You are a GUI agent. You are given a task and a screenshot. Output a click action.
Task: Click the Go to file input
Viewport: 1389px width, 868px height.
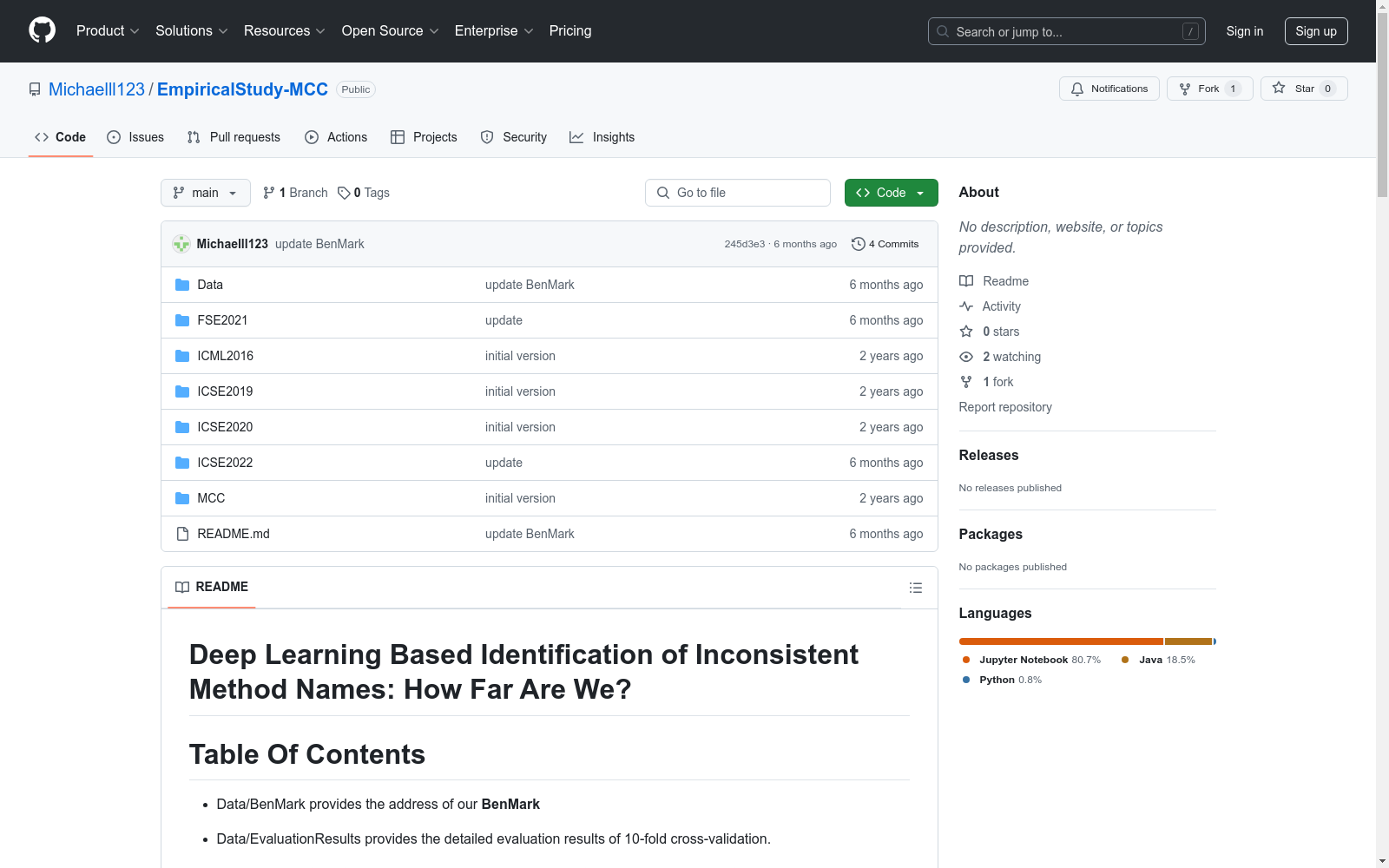click(738, 193)
